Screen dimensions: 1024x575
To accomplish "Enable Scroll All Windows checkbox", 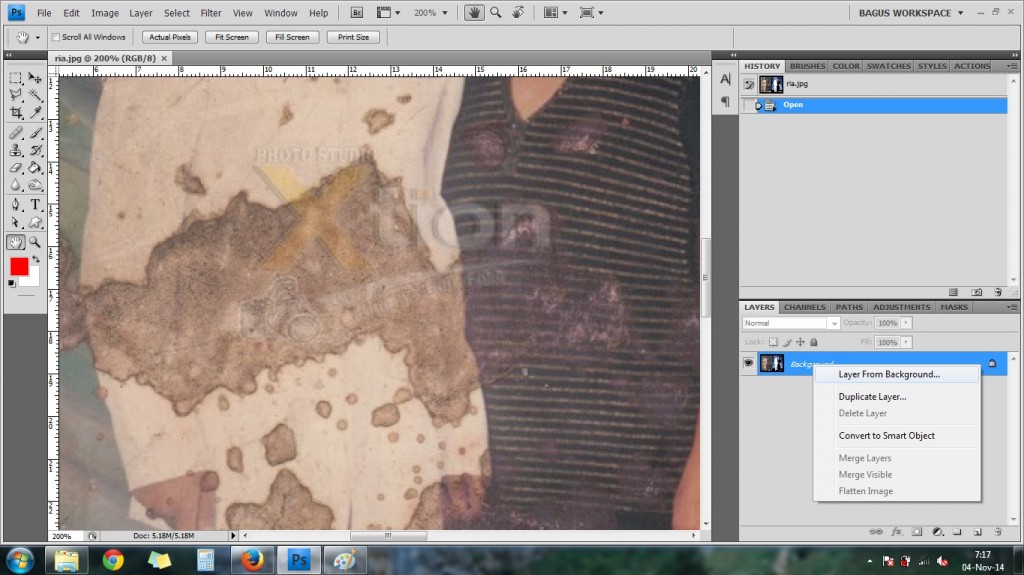I will pos(56,37).
